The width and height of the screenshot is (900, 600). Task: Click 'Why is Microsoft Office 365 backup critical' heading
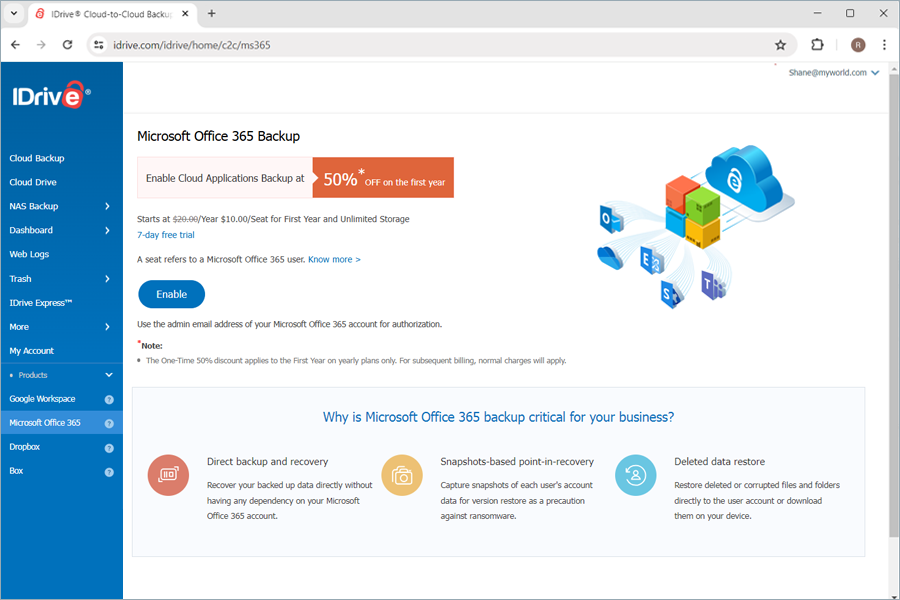(x=498, y=417)
